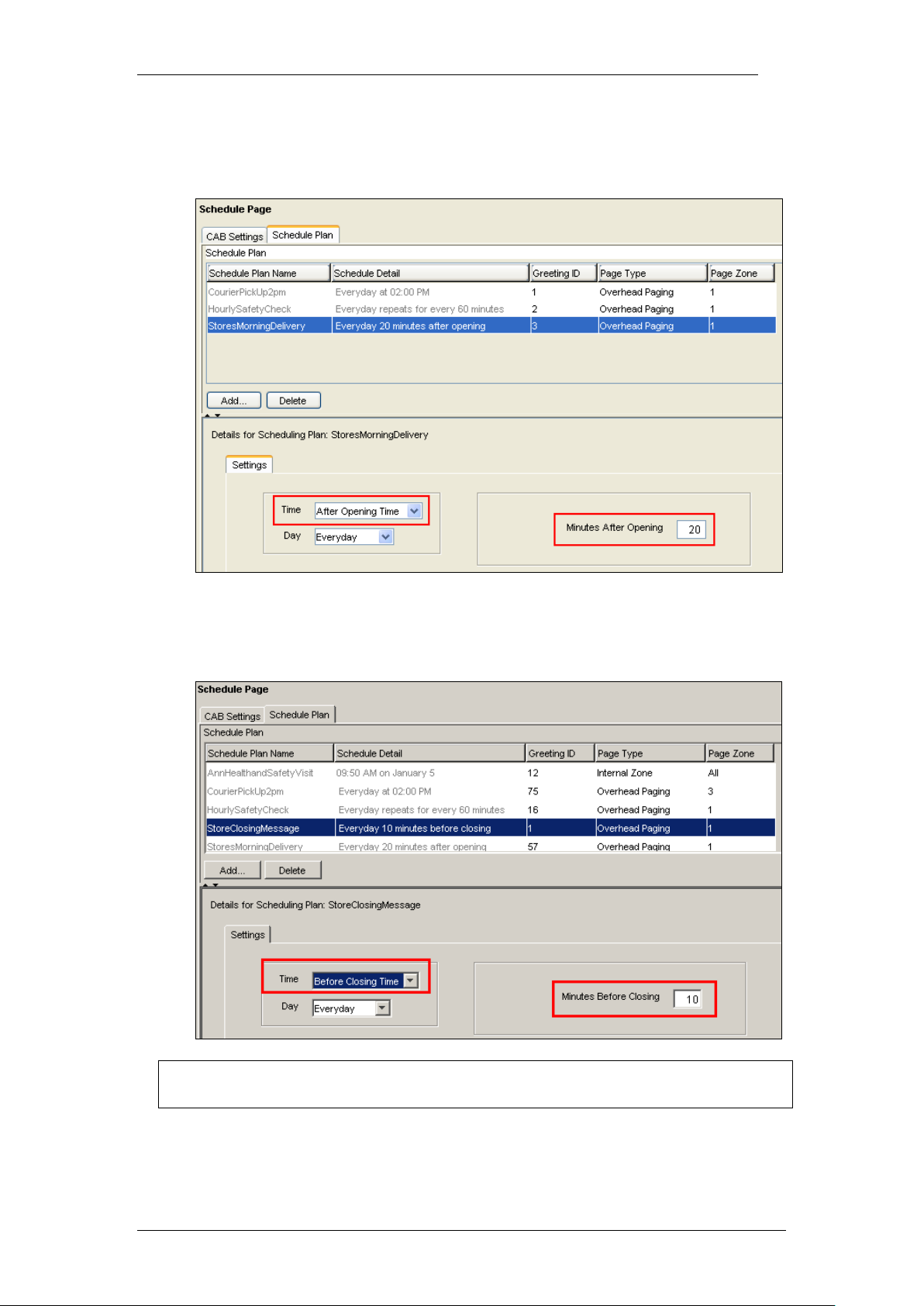Select CourierPickUp2pm row with Greeting ID 75
The image size is (924, 1306).
[490, 791]
